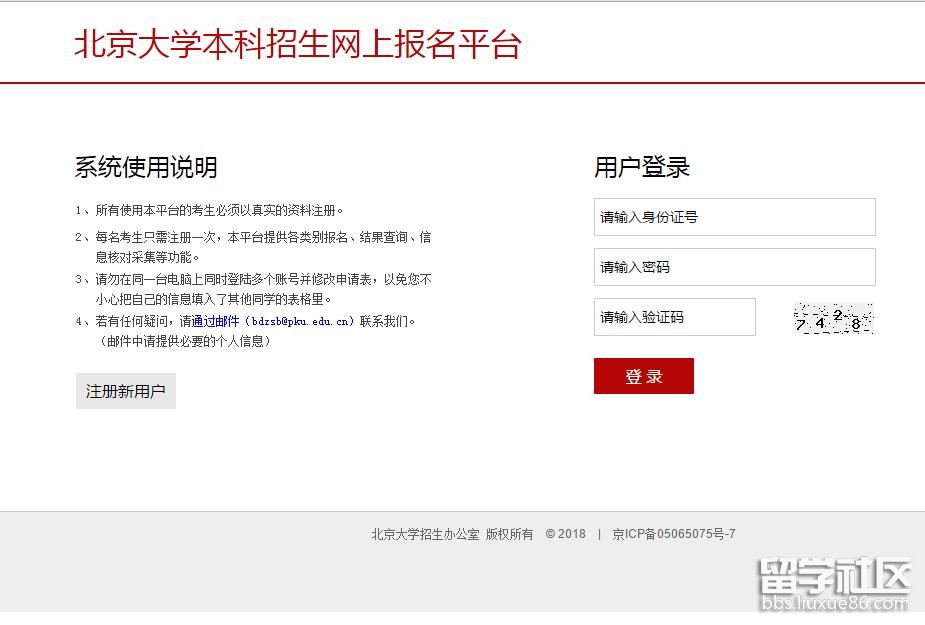Click the 北京大学本科招生网上报名平台 page title
The image size is (925, 625).
point(297,45)
